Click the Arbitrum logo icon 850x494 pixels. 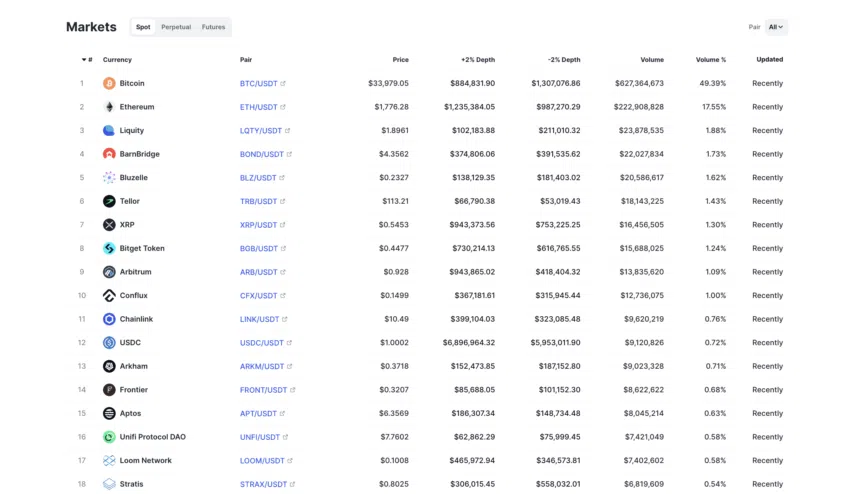coord(109,272)
